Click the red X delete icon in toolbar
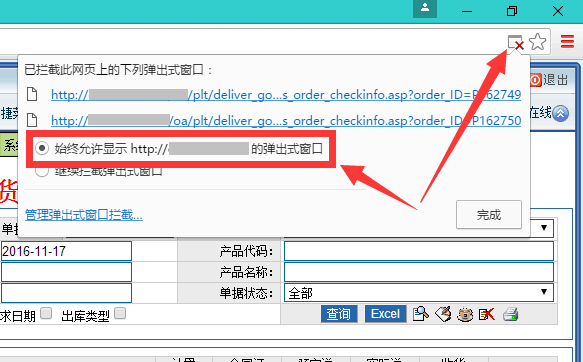Viewport: 583px width, 362px height. click(487, 314)
